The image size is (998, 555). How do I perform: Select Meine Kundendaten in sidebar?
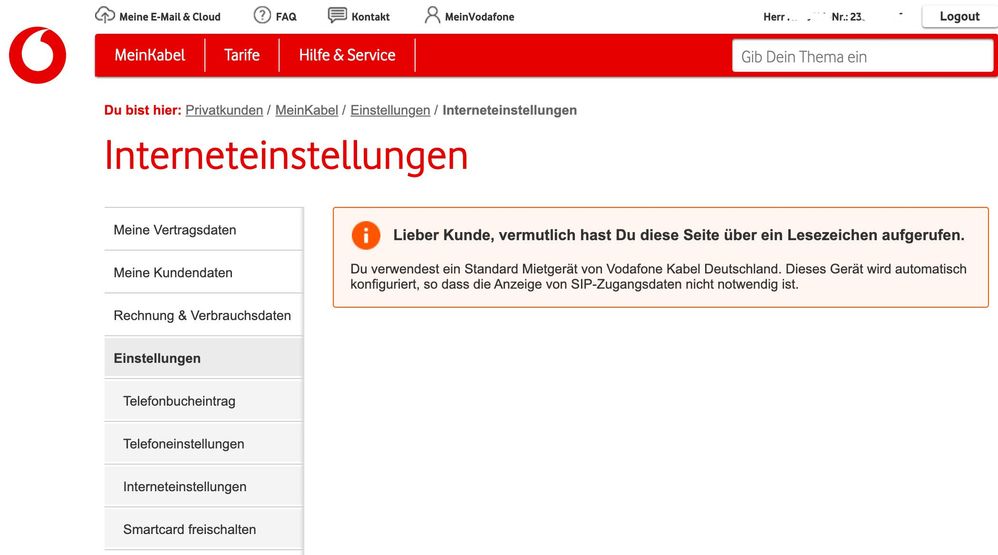[x=204, y=272]
